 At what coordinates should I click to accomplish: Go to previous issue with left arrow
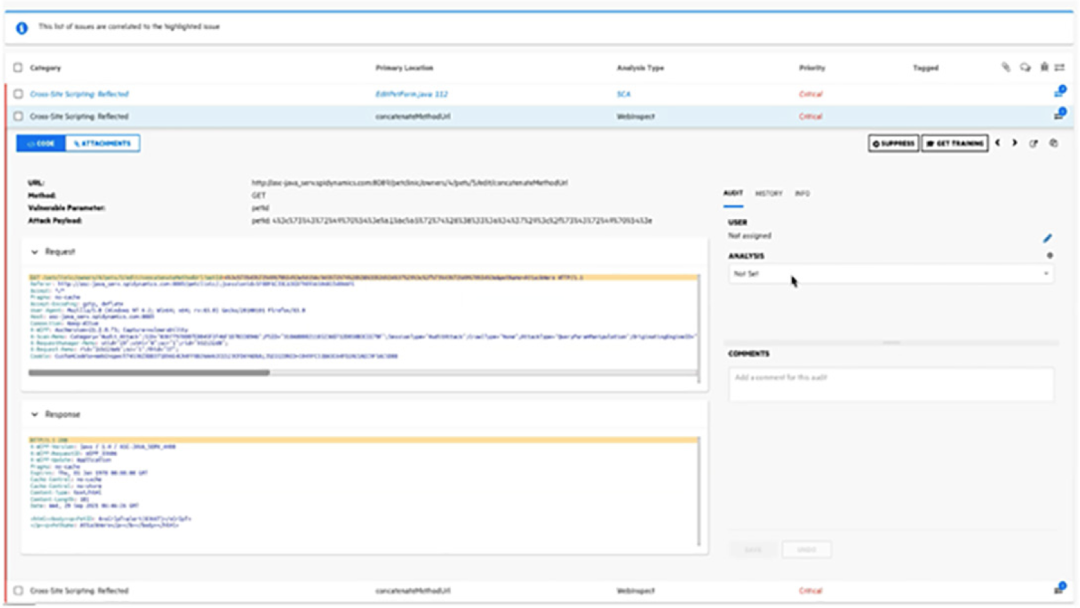point(997,143)
